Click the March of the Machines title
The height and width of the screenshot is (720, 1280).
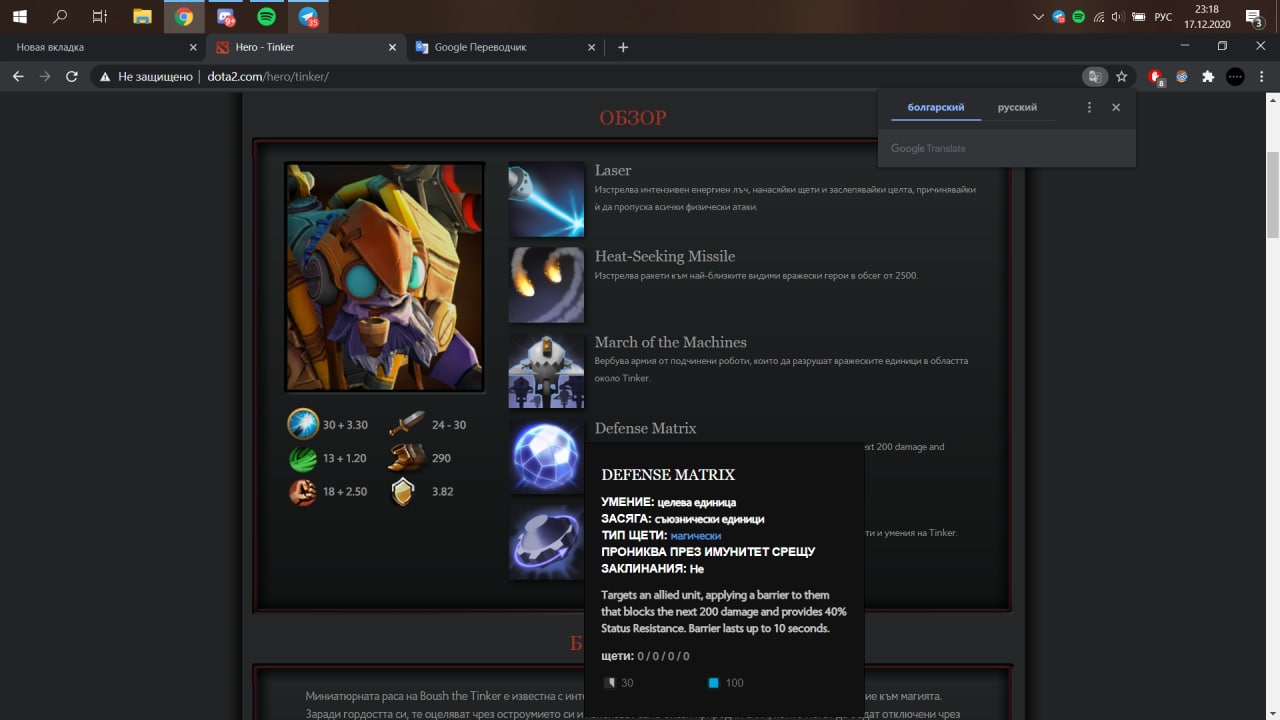tap(671, 342)
